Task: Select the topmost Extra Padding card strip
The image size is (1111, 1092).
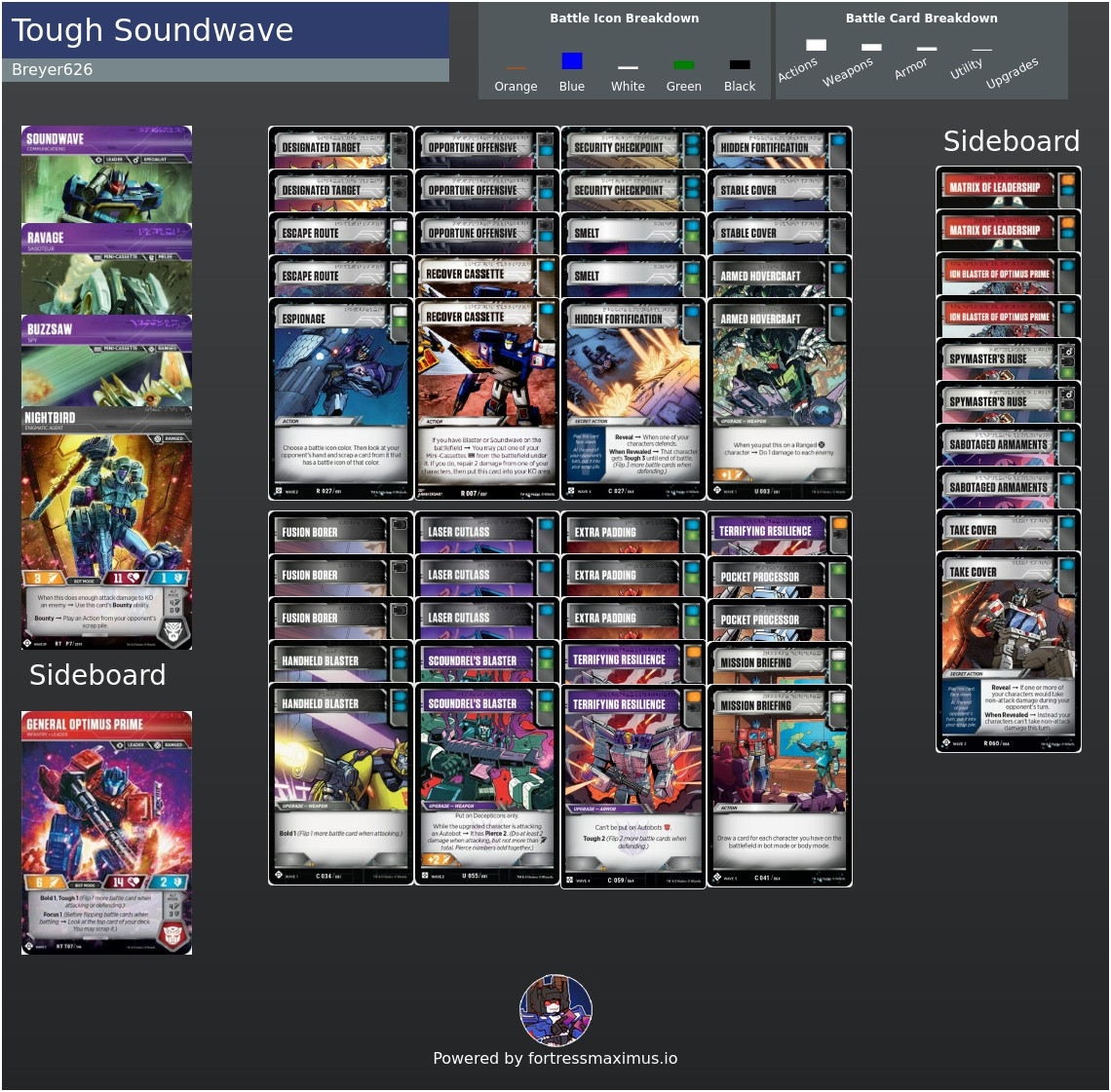Action: 632,533
